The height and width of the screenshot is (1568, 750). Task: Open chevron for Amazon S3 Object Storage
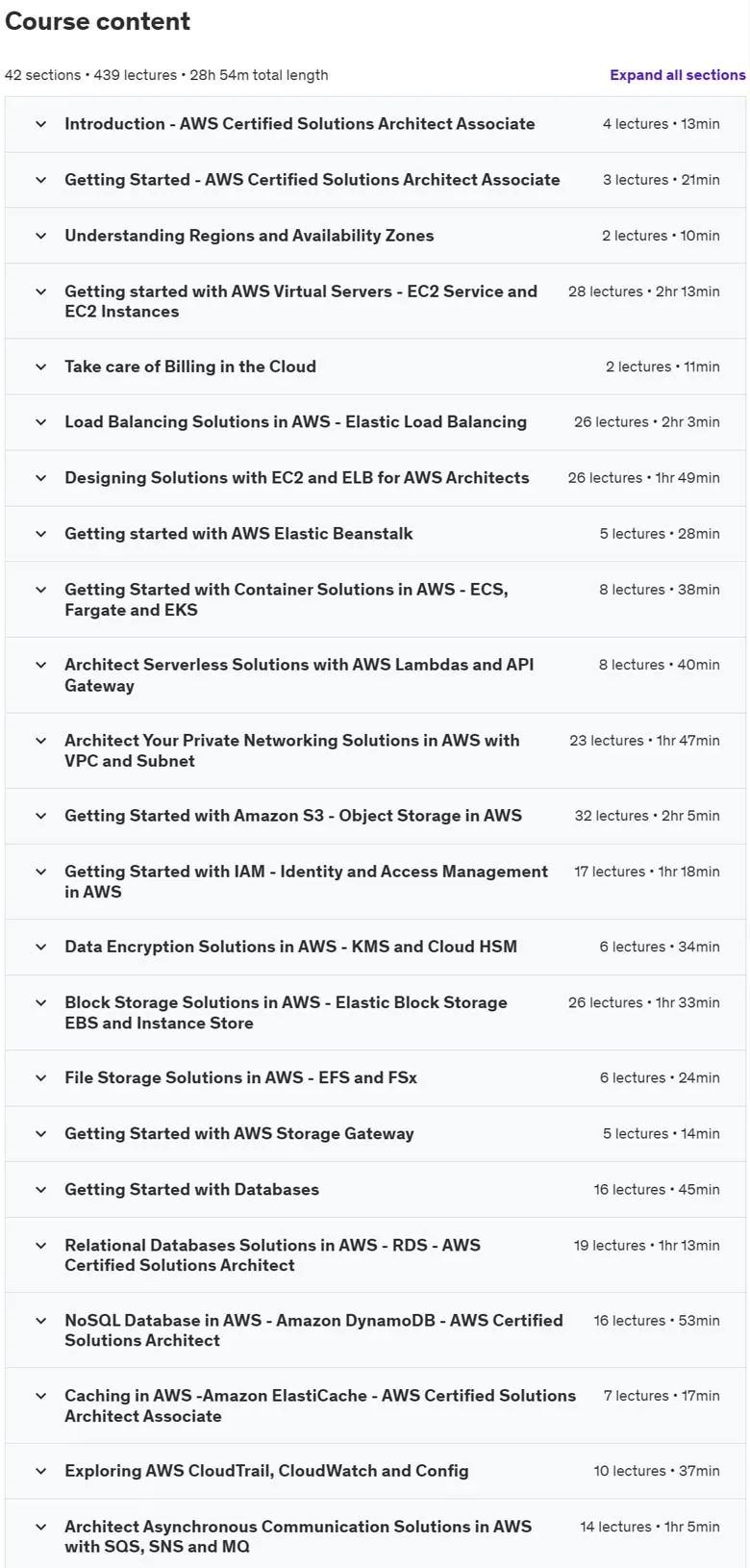click(x=40, y=816)
